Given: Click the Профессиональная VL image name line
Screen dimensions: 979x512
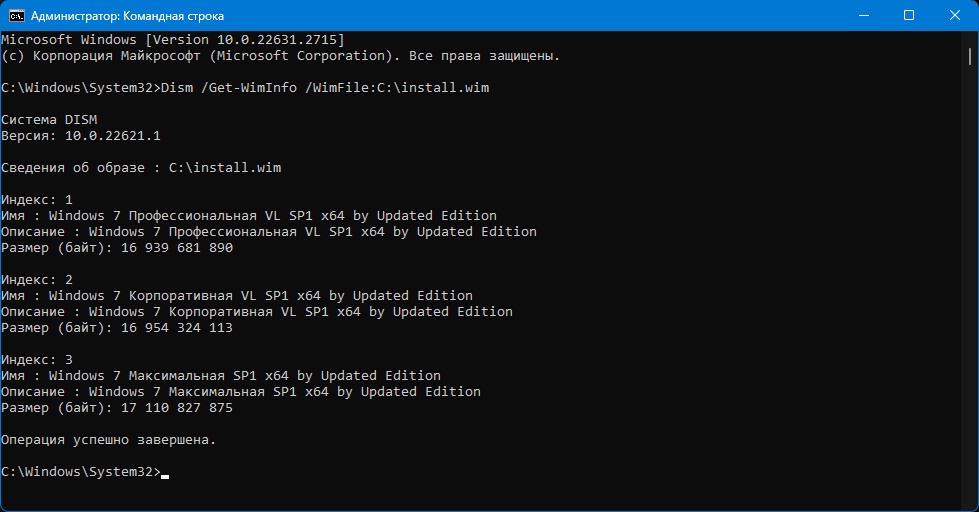Looking at the screenshot, I should [x=249, y=216].
